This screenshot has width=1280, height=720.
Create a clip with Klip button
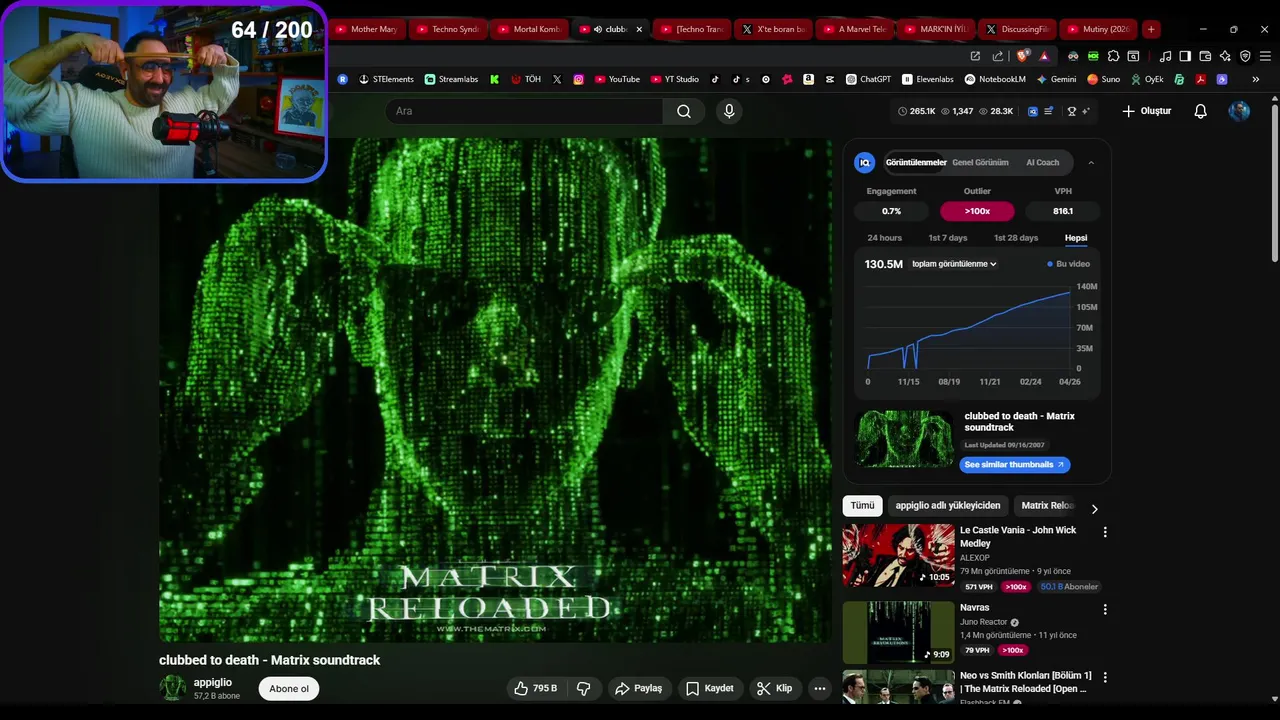[775, 688]
